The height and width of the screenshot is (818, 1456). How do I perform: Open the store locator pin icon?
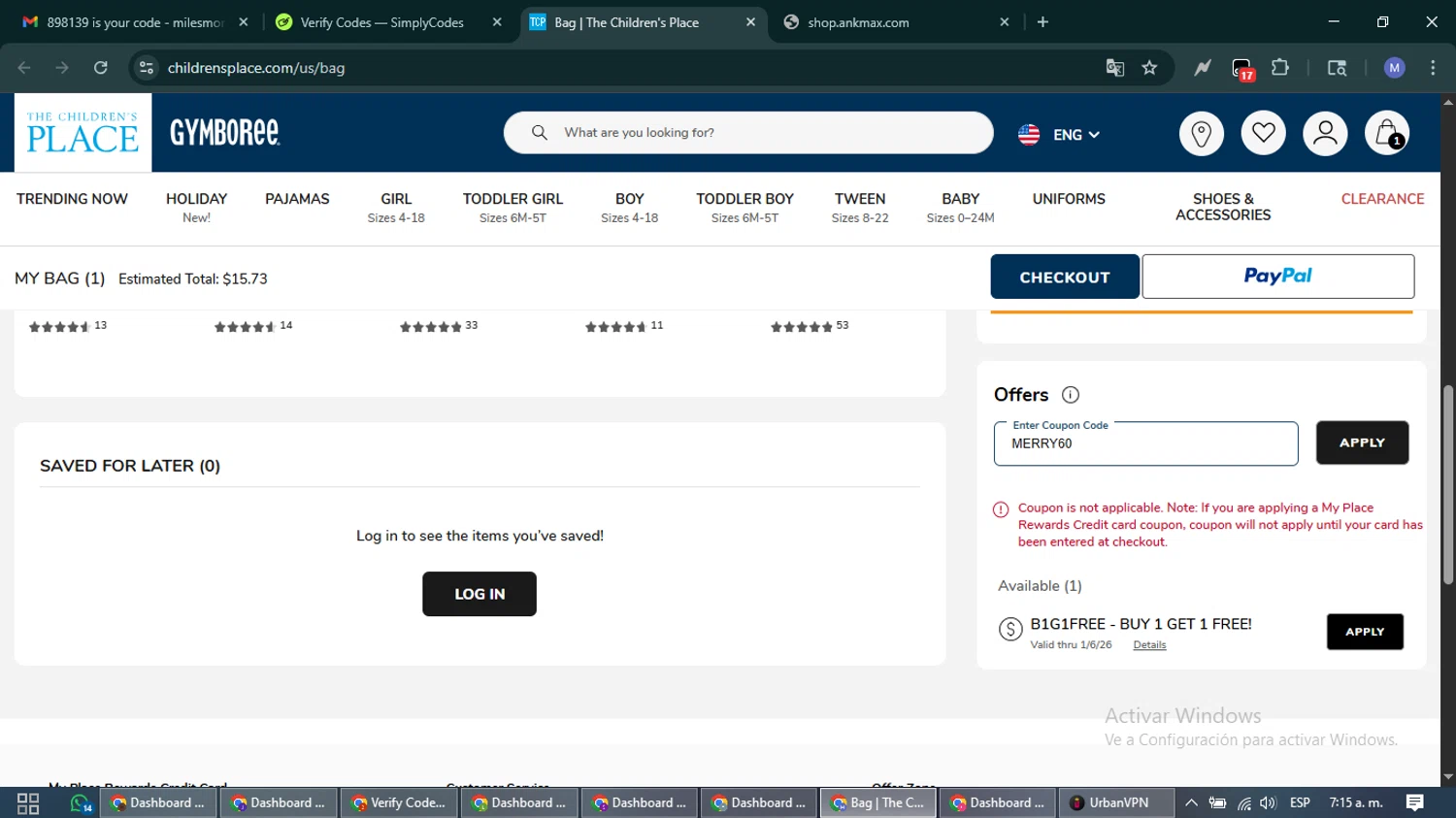(x=1201, y=134)
